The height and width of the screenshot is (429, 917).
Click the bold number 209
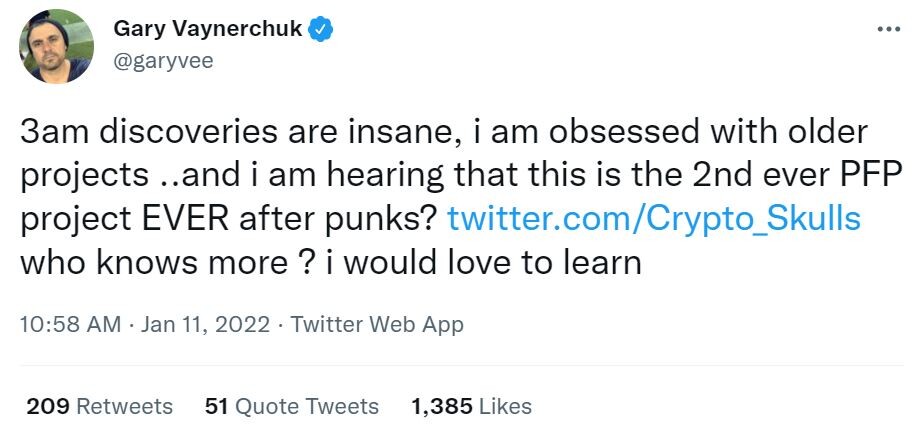49,406
